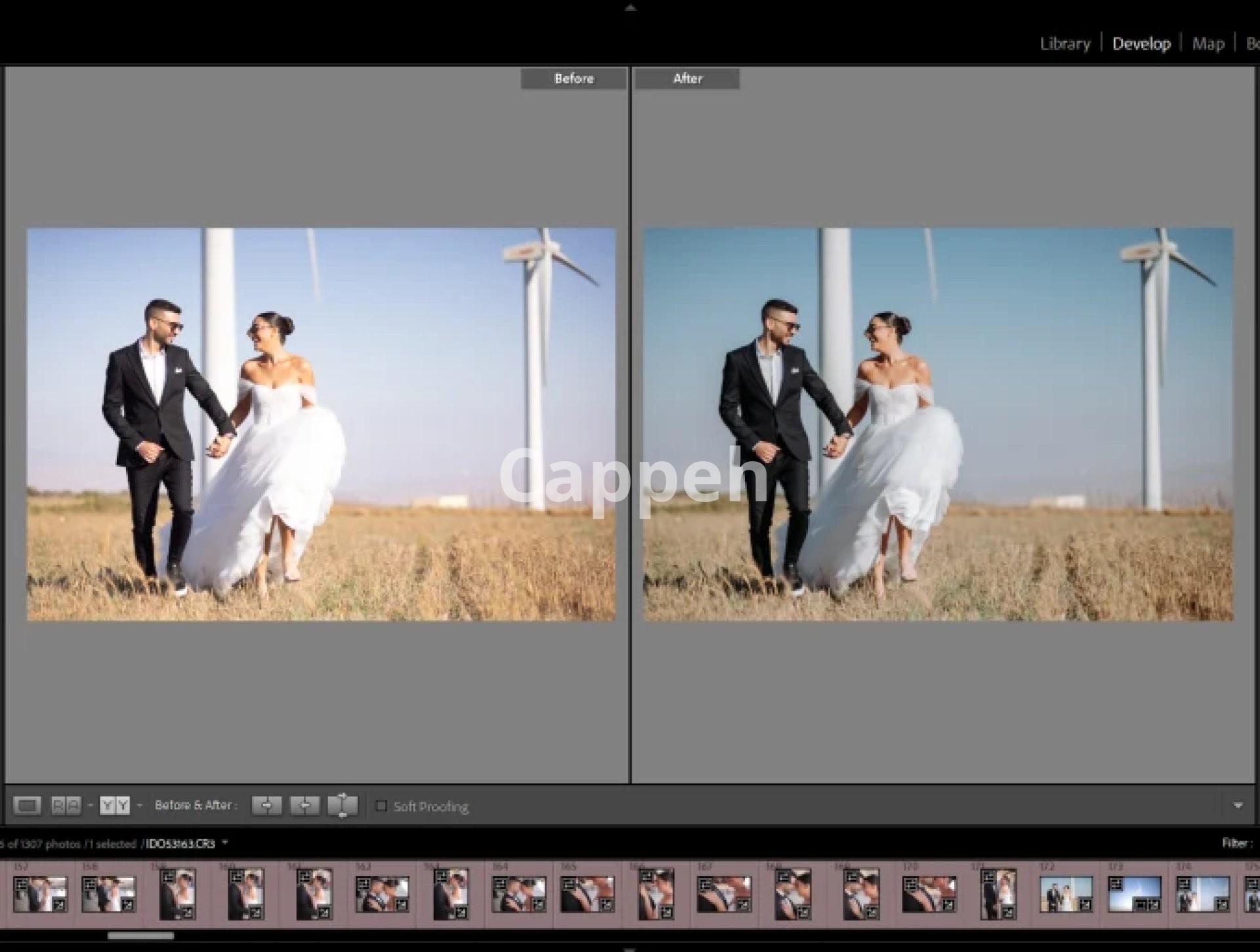Open the Map module
The image size is (1260, 952).
1207,44
